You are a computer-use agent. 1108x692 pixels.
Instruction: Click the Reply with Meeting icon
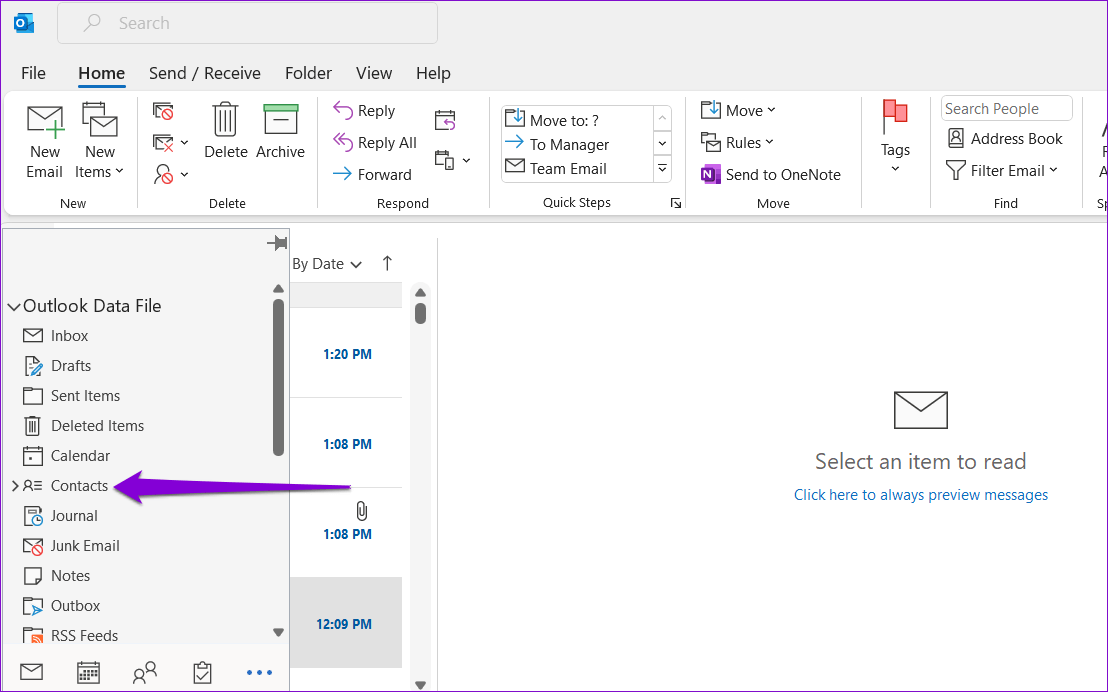pos(445,120)
